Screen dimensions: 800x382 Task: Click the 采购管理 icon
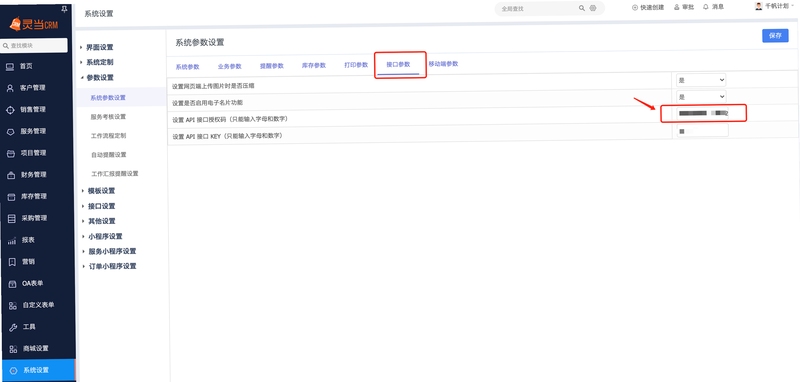[12, 219]
